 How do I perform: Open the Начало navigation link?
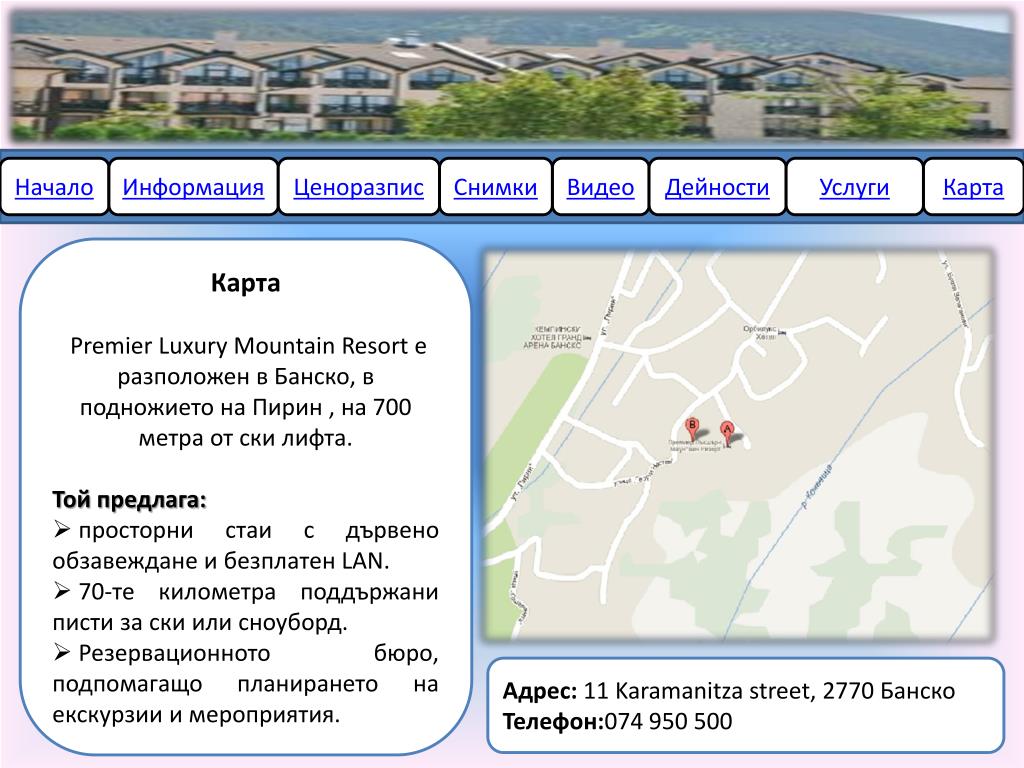click(54, 187)
